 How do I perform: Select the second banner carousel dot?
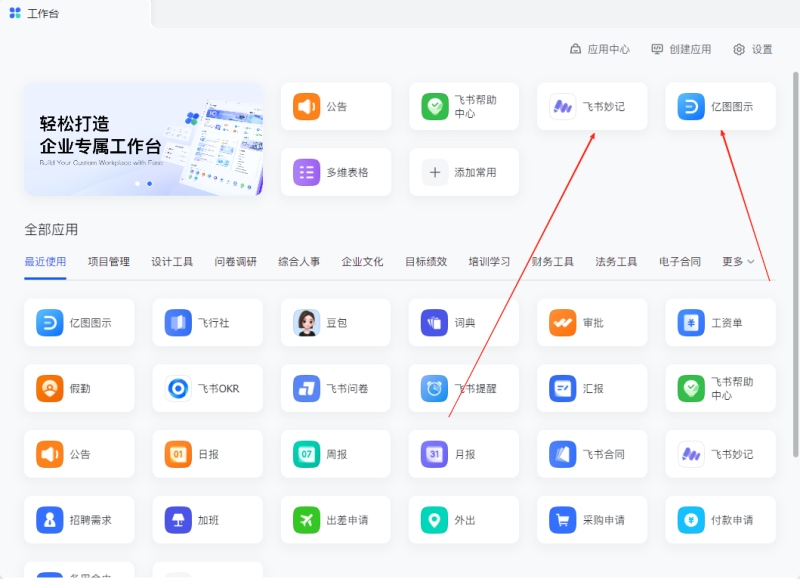pyautogui.click(x=149, y=184)
